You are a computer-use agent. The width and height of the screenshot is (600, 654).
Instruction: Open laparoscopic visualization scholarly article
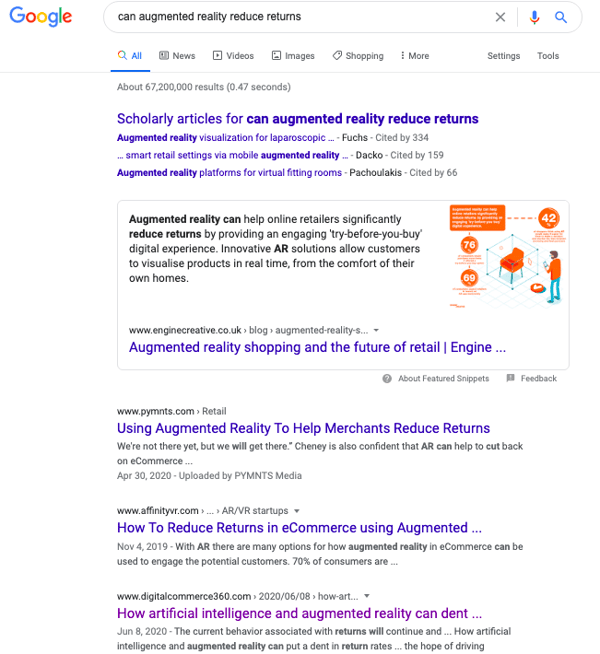(x=226, y=138)
